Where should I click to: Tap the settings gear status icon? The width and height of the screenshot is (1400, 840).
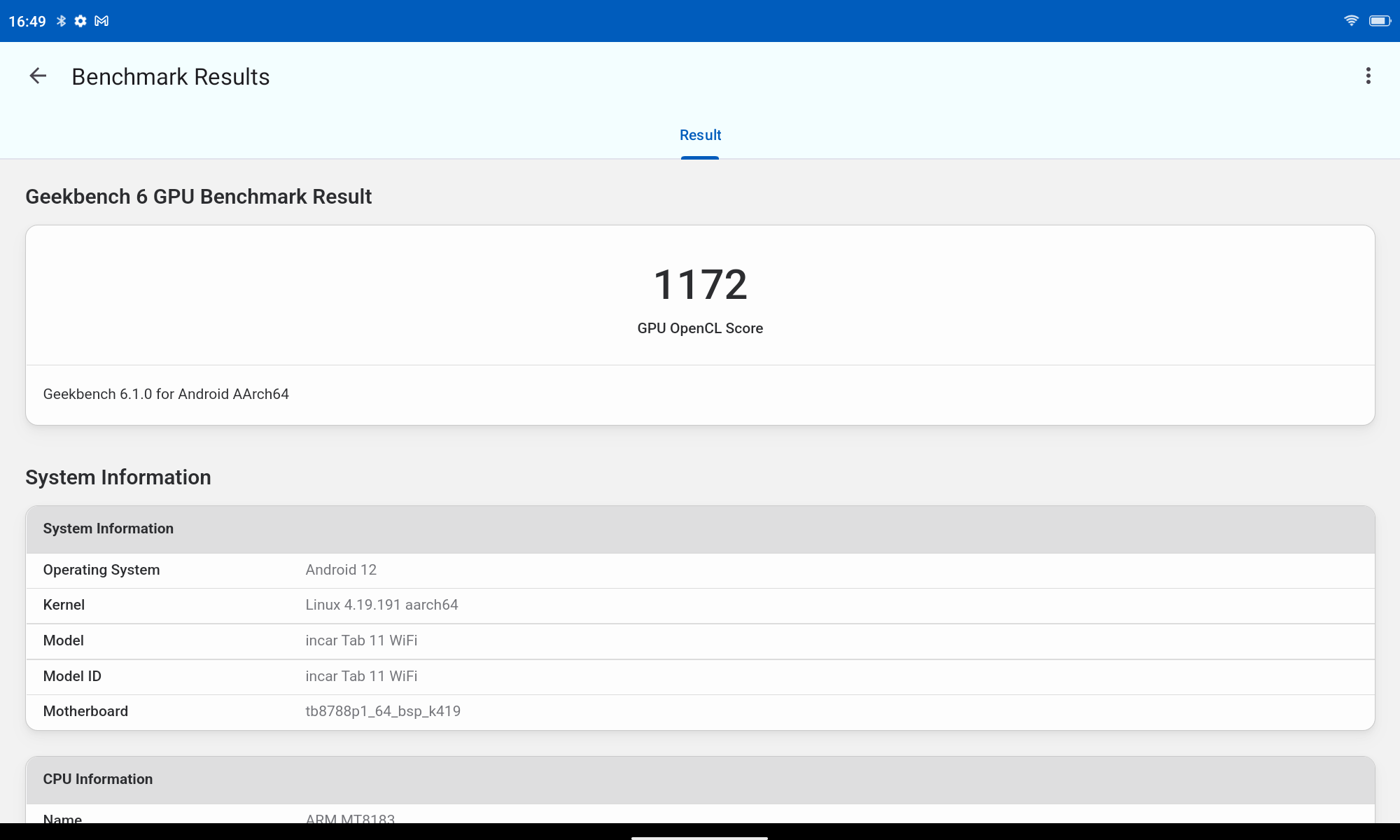80,21
